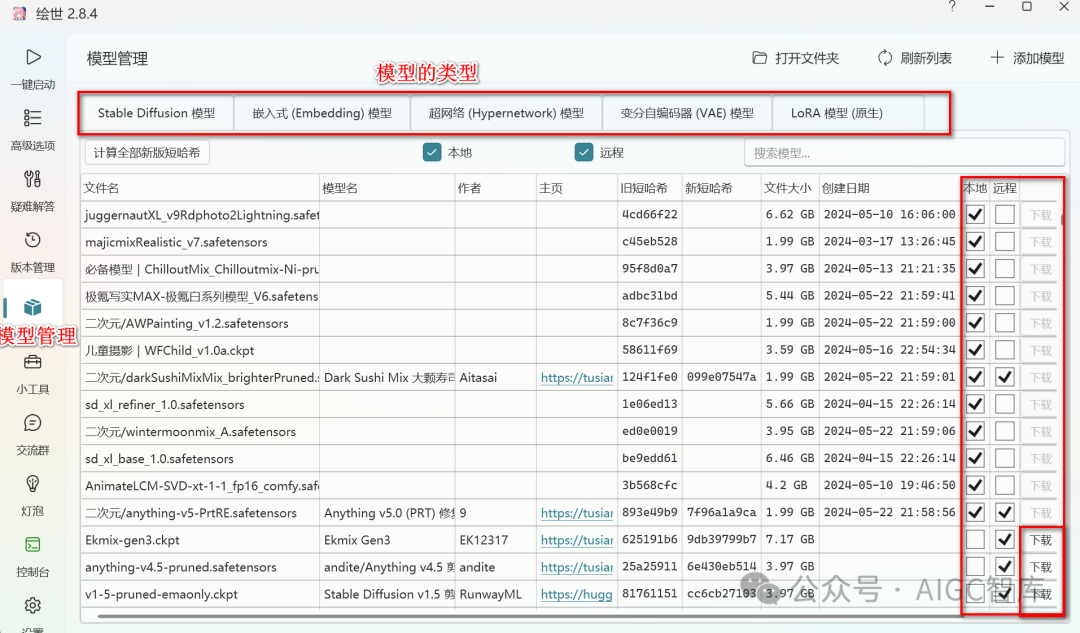The height and width of the screenshot is (633, 1080).
Task: Sort by 新短哈希 column header
Action: click(x=721, y=188)
